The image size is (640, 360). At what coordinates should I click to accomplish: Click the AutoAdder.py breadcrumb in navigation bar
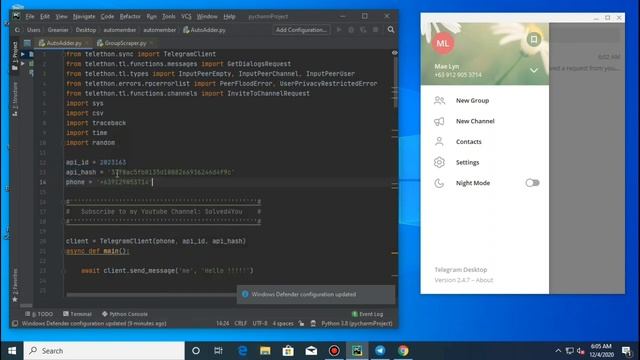pyautogui.click(x=204, y=30)
